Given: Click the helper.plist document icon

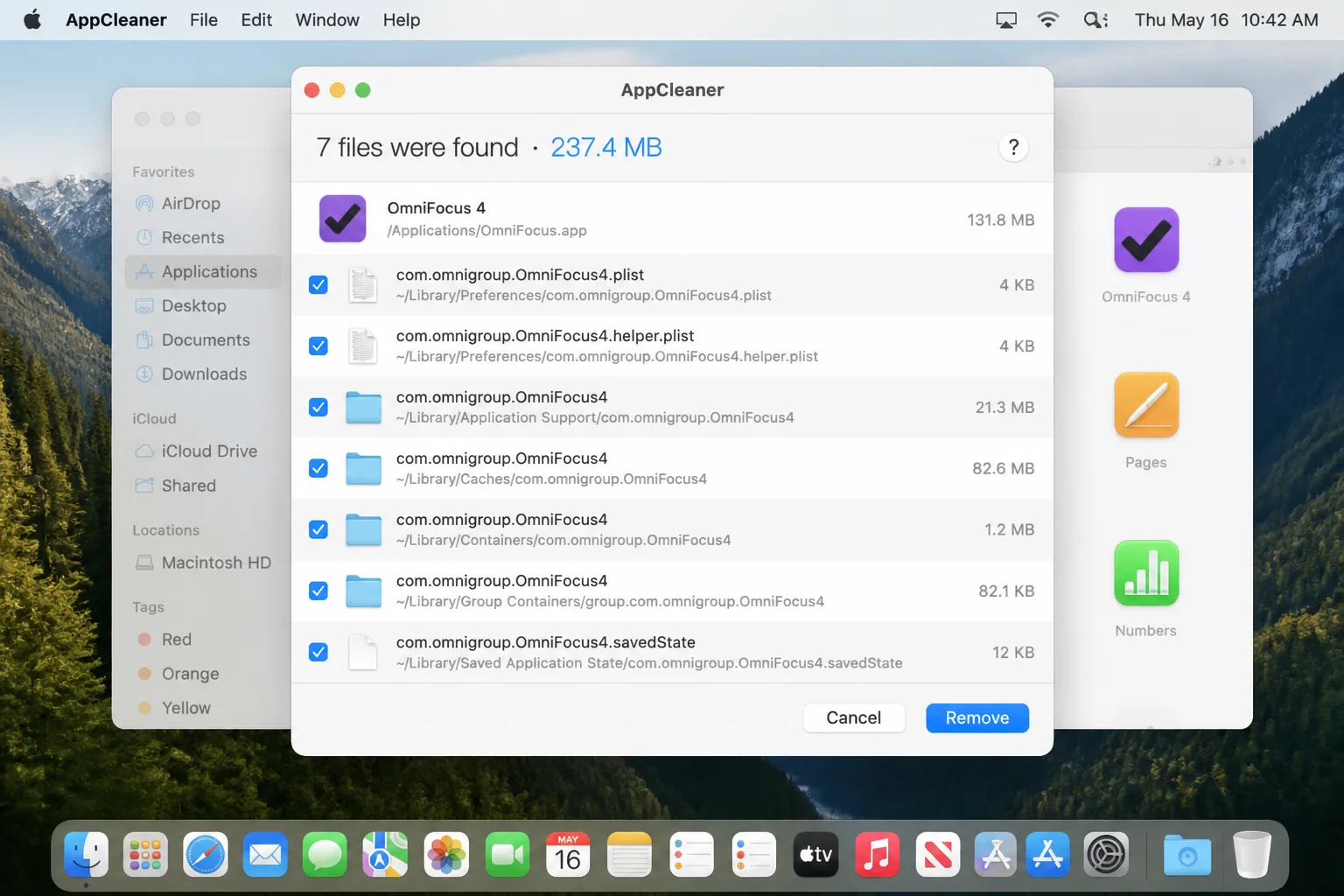Looking at the screenshot, I should coord(363,346).
